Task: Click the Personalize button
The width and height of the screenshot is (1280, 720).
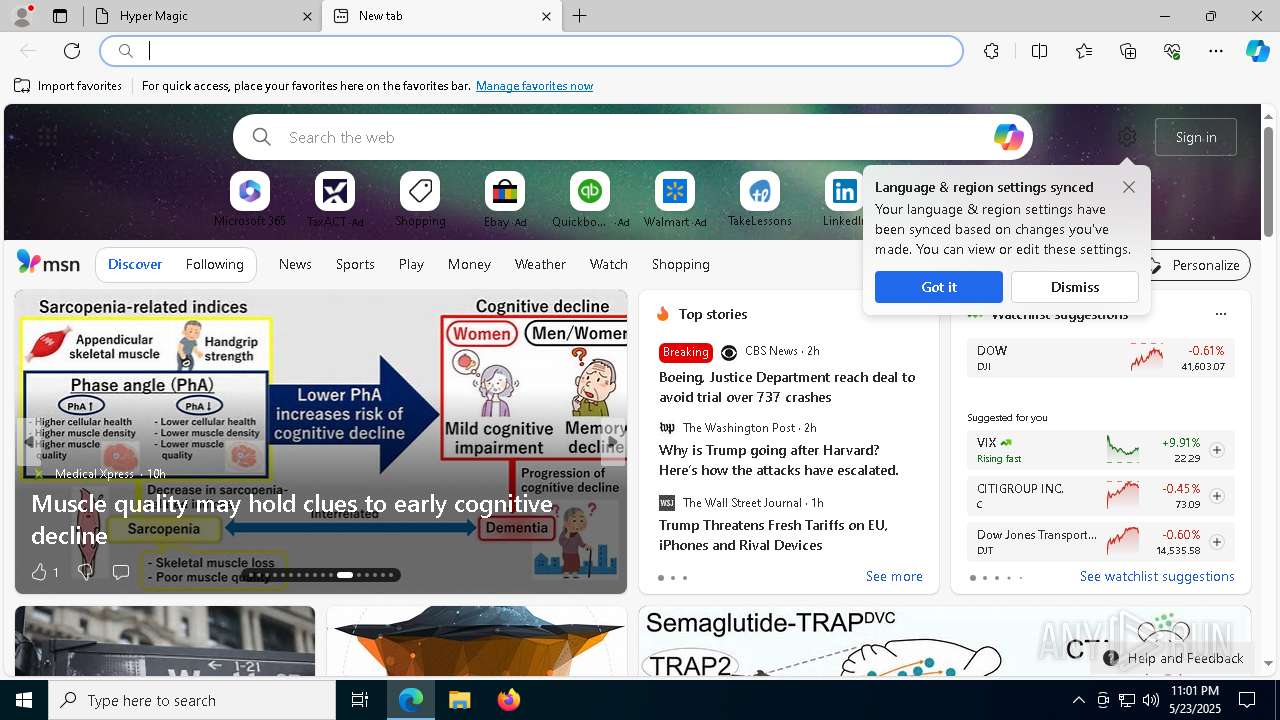Action: 1195,265
